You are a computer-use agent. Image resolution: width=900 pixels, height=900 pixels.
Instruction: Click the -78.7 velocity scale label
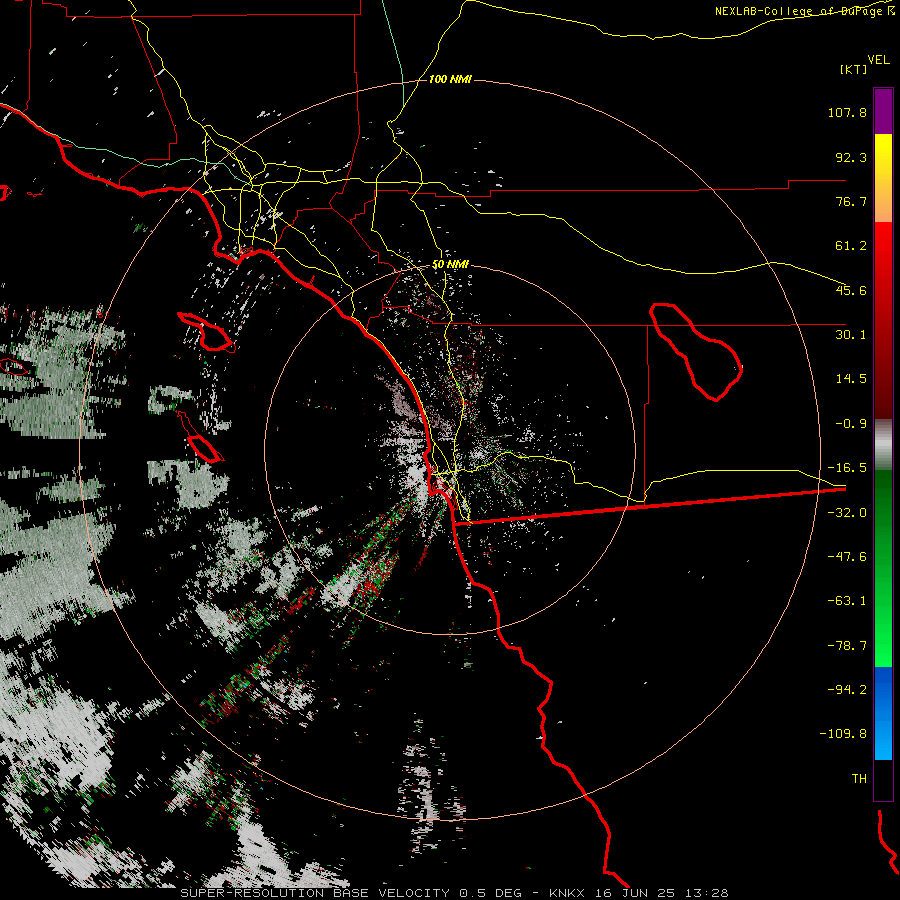click(x=847, y=646)
